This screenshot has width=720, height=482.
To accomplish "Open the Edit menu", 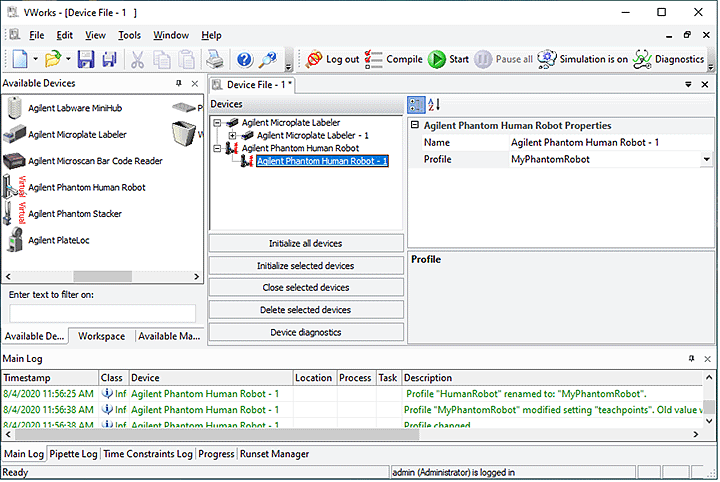I will pos(64,35).
